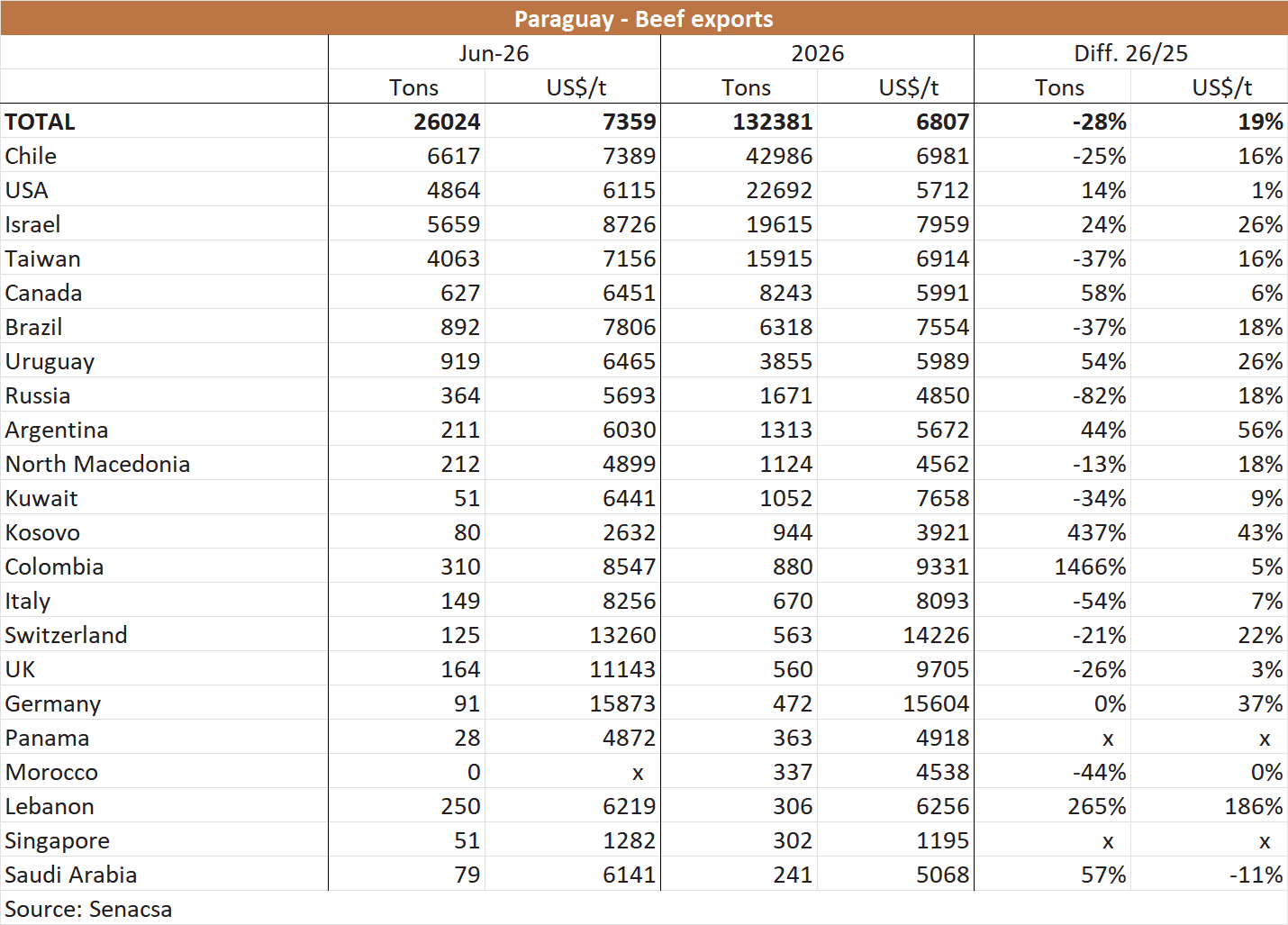Click the 'Chile' row label

tap(31, 156)
